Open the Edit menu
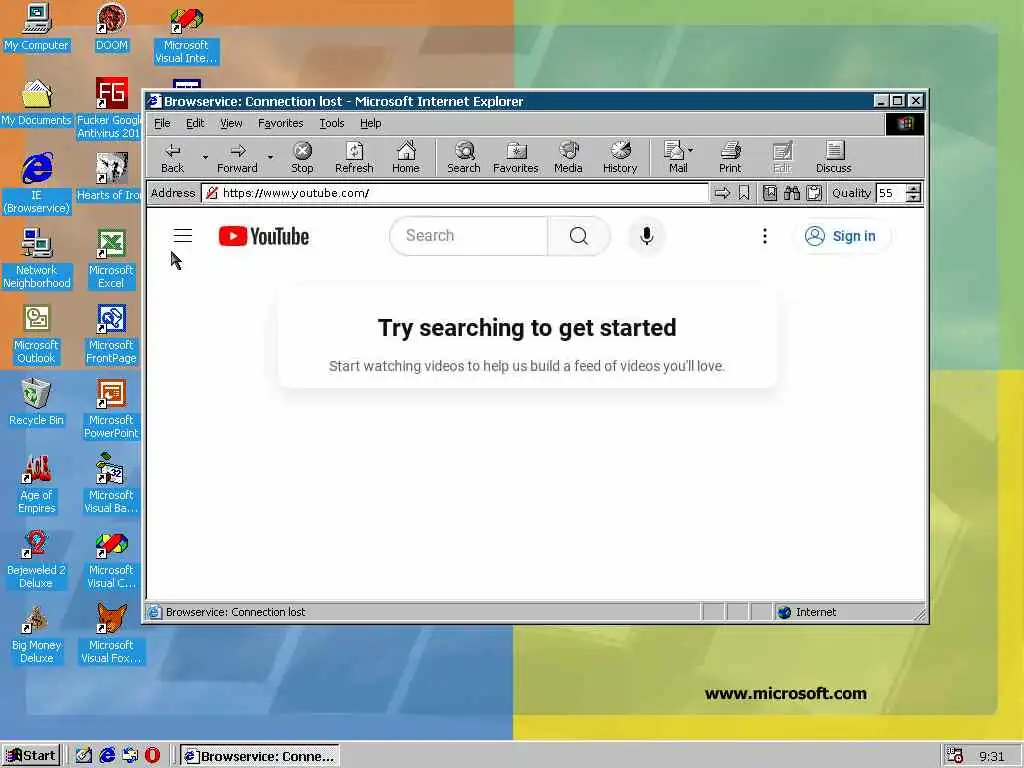 pos(195,123)
